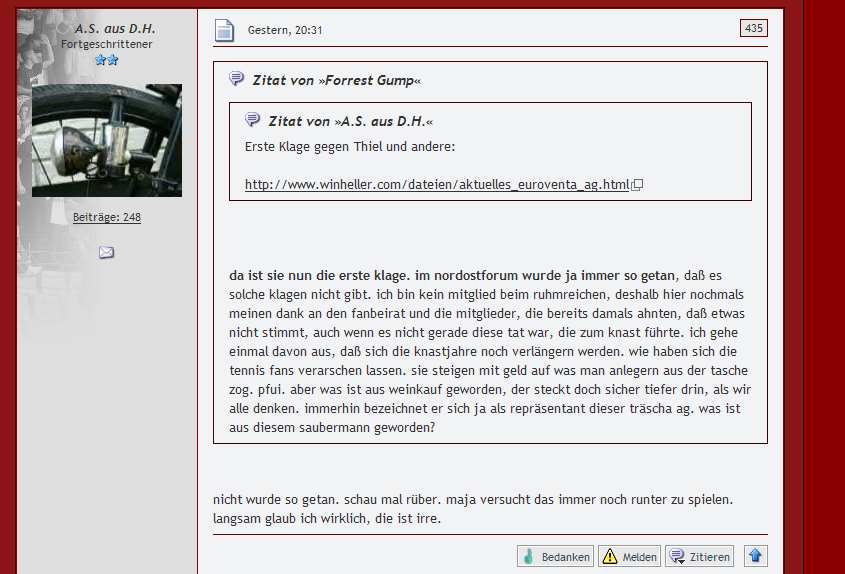Thank the post with the Bedanken button

coord(555,557)
